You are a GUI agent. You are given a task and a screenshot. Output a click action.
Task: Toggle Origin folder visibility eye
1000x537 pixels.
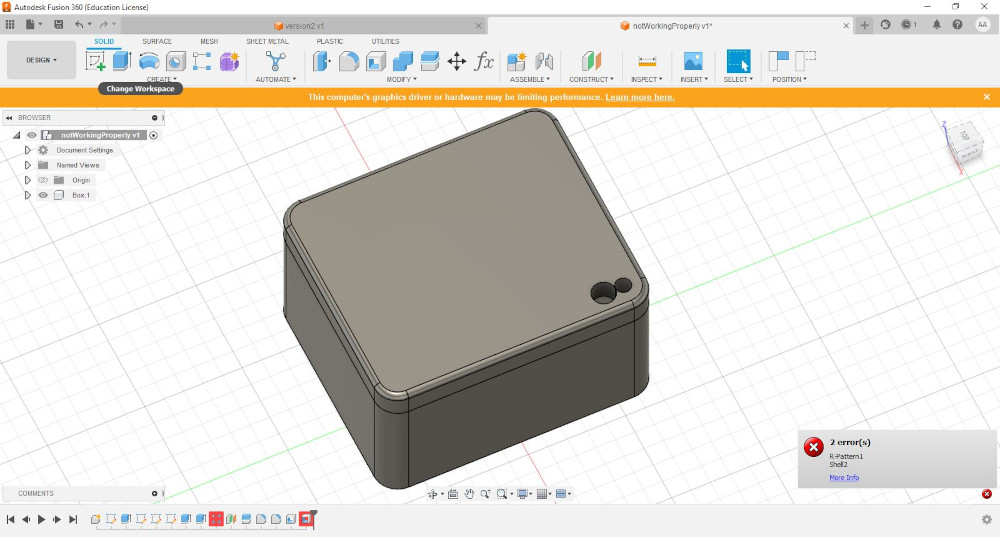(43, 180)
